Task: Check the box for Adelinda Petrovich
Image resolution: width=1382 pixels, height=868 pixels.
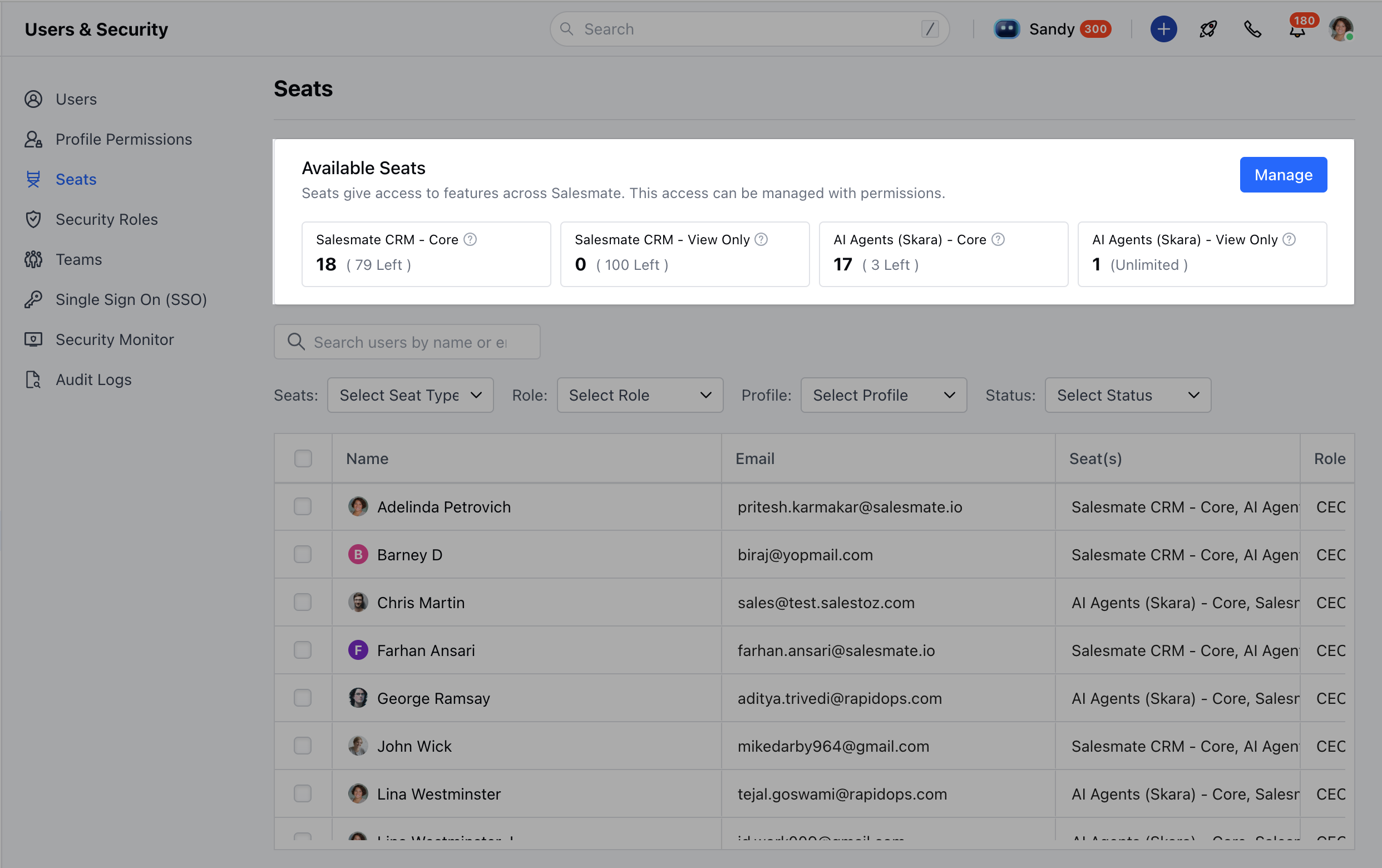Action: (303, 506)
